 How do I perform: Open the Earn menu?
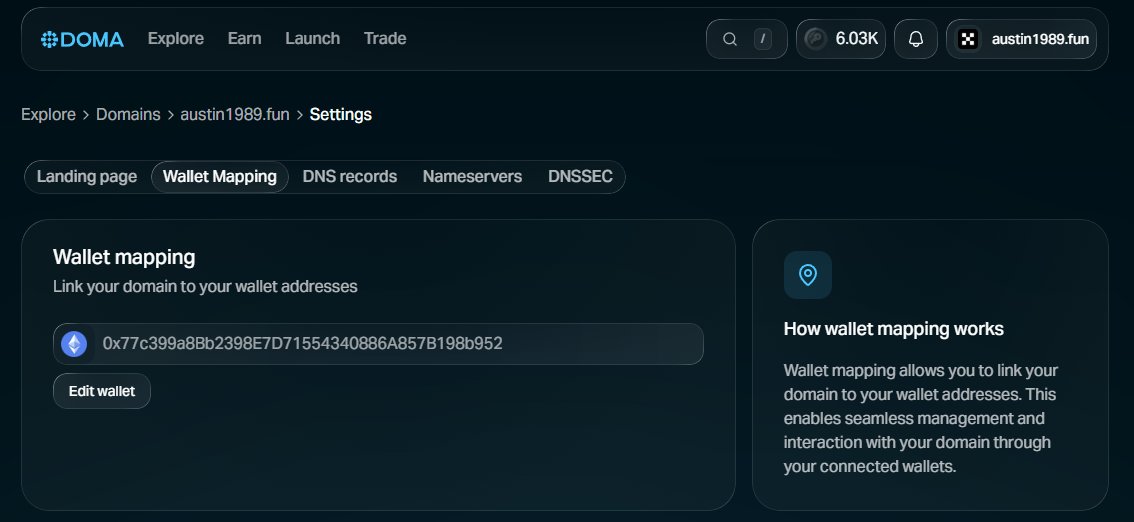(244, 39)
